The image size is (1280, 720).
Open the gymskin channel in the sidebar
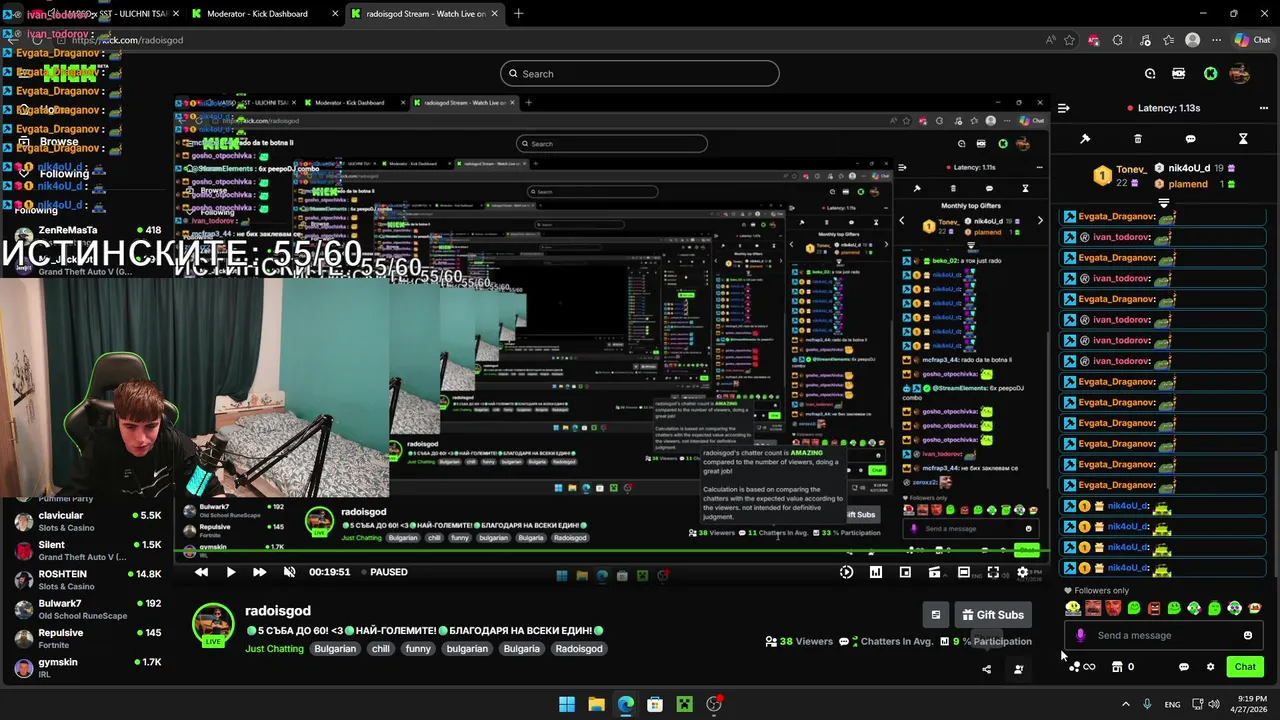(87, 668)
